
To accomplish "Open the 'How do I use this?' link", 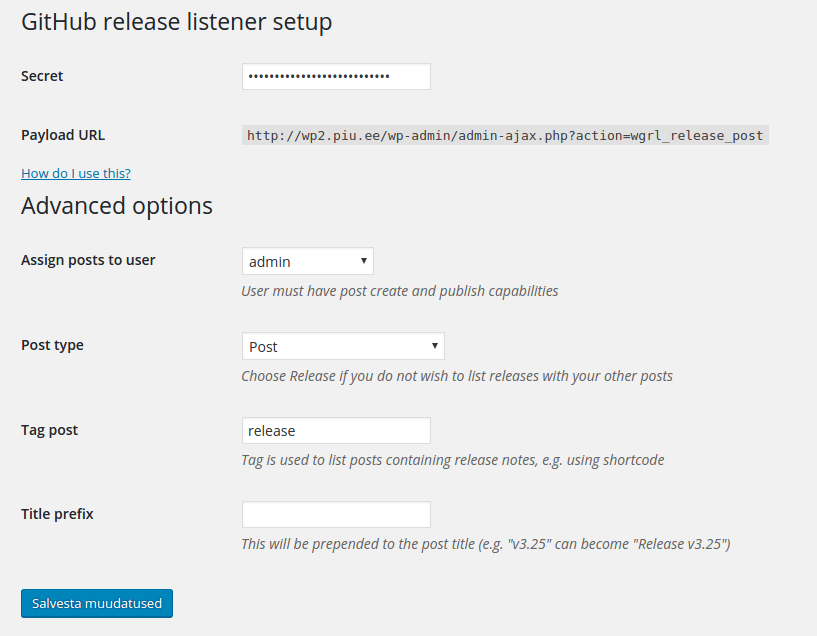I will [x=76, y=173].
